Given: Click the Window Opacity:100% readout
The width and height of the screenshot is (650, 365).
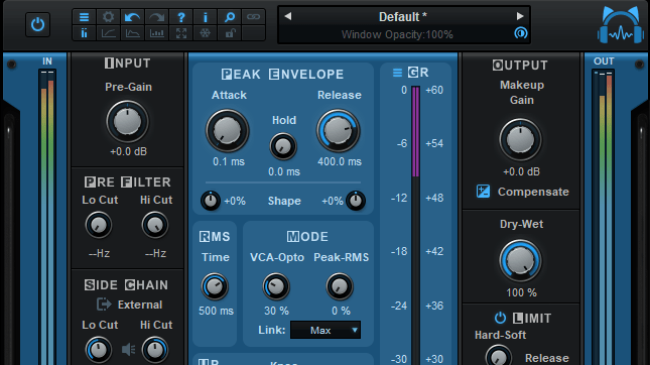Looking at the screenshot, I should (397, 34).
